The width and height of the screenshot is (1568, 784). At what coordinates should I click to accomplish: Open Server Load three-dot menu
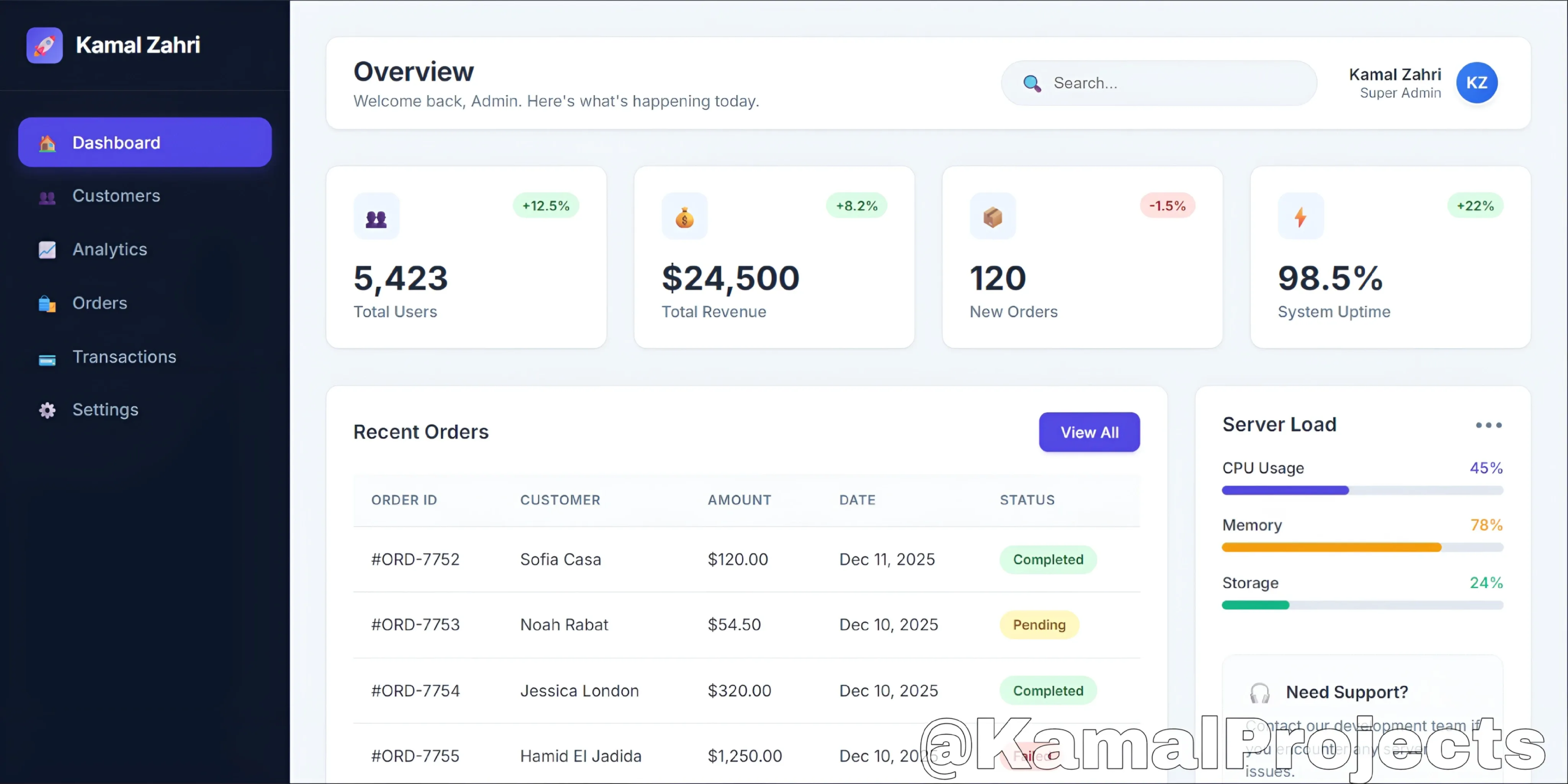point(1488,425)
